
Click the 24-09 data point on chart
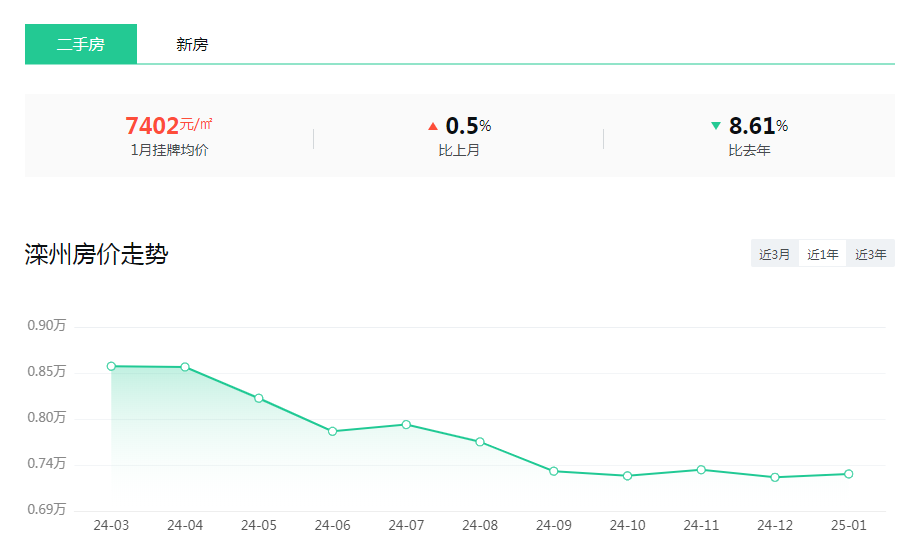pos(554,471)
